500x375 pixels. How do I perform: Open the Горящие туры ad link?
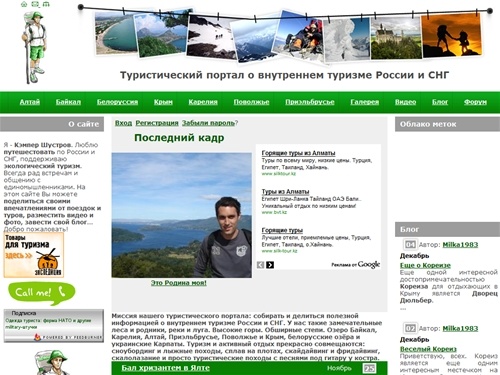pyautogui.click(x=282, y=230)
